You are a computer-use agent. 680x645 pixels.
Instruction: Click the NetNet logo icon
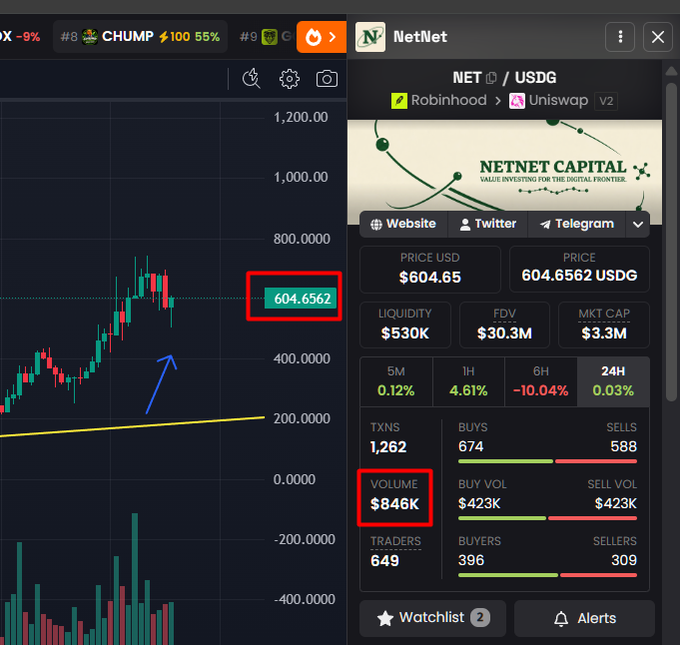370,37
